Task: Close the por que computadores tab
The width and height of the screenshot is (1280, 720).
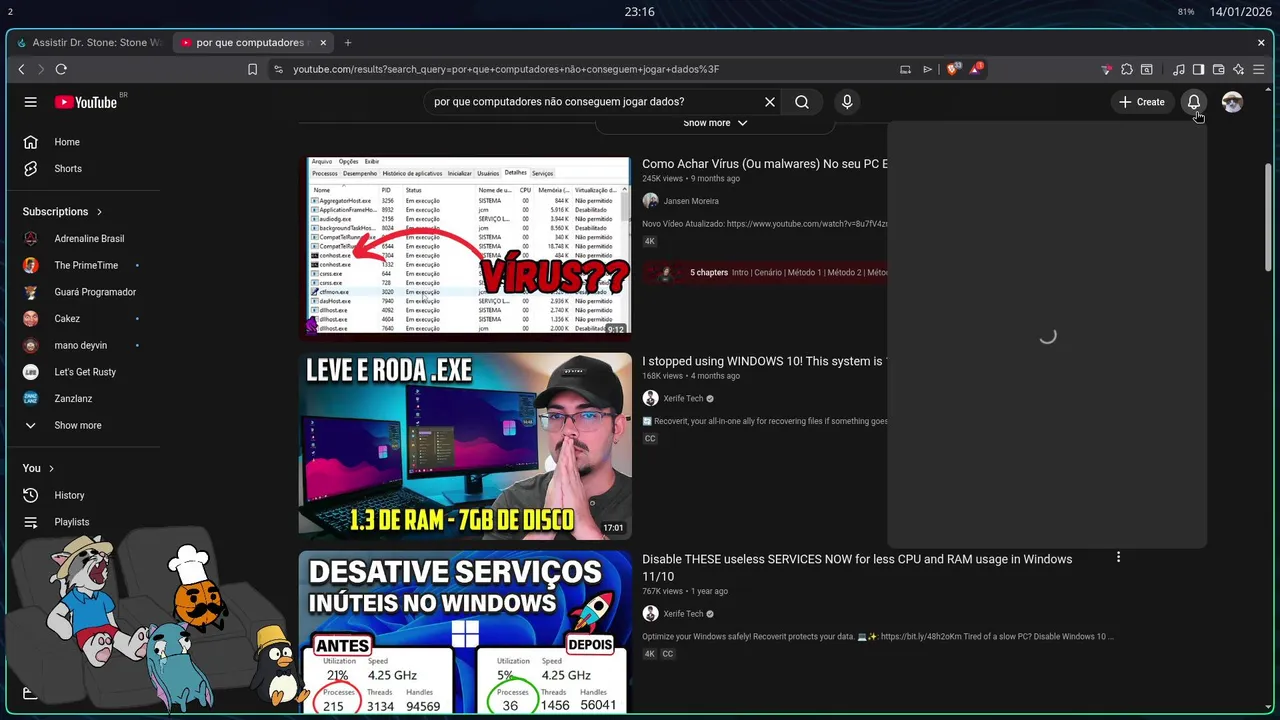Action: pos(321,43)
